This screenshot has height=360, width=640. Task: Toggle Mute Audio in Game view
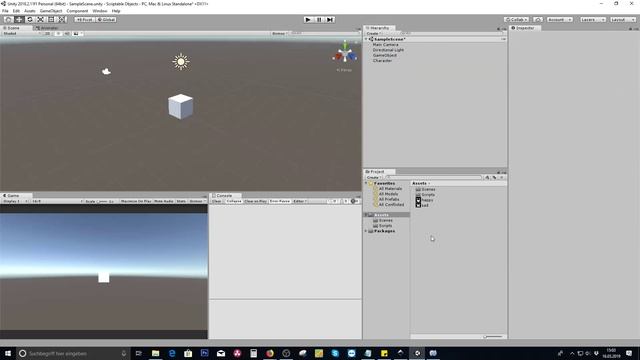(164, 201)
